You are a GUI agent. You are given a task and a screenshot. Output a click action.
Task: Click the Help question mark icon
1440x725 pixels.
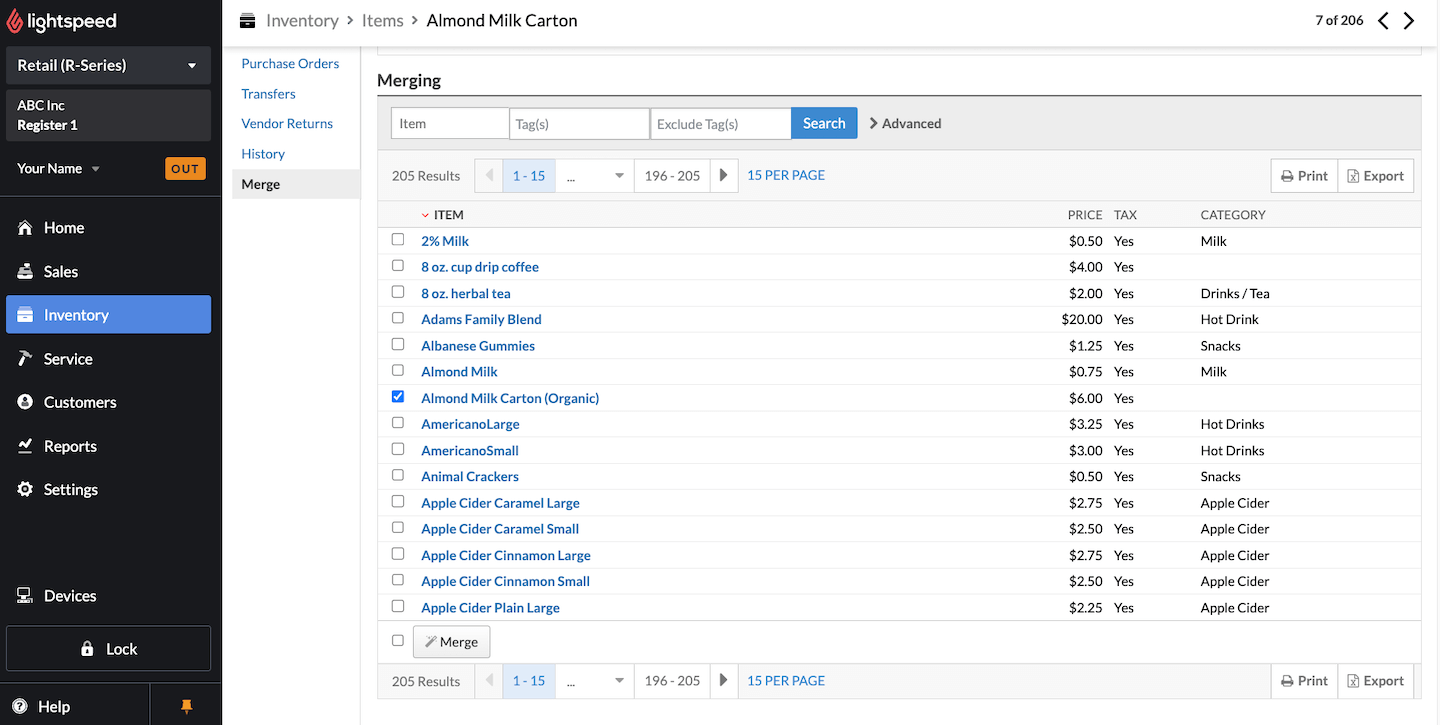20,707
